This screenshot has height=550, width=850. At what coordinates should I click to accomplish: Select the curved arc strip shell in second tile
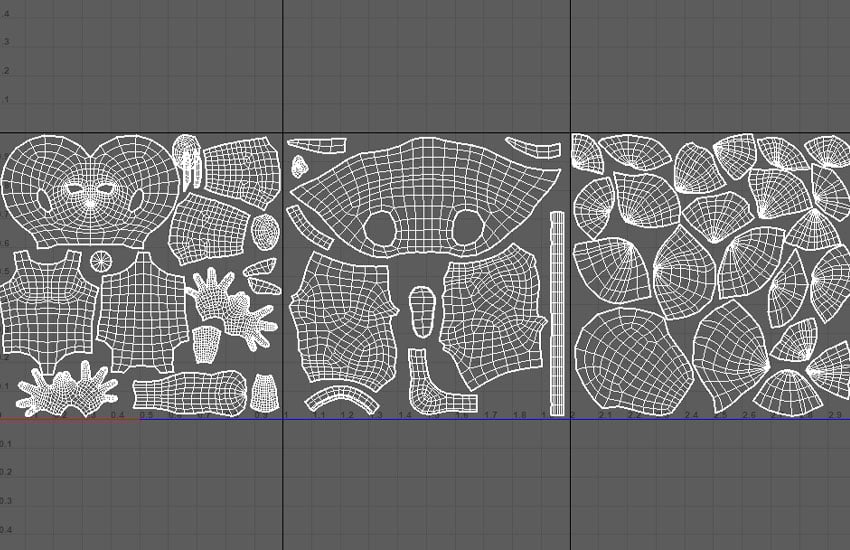click(x=343, y=399)
